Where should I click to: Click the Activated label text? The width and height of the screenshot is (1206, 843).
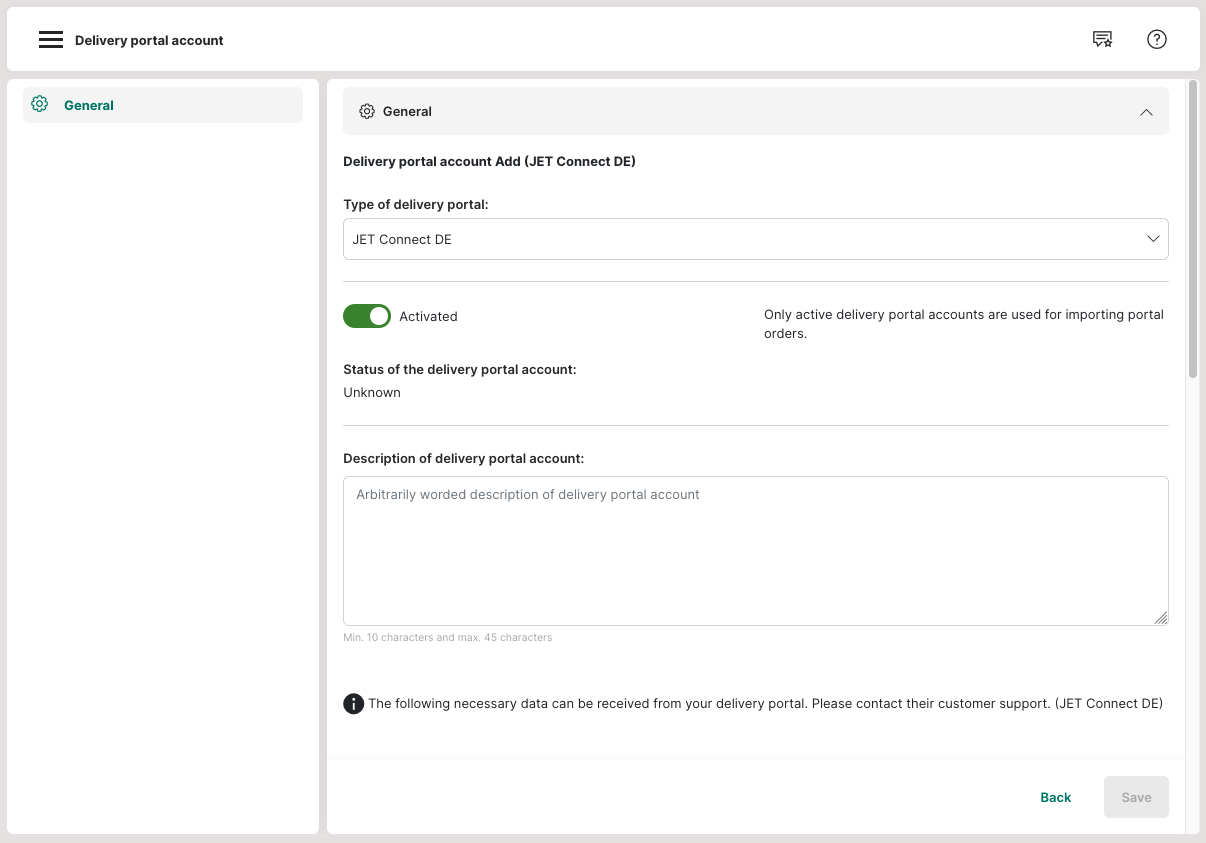(x=428, y=316)
